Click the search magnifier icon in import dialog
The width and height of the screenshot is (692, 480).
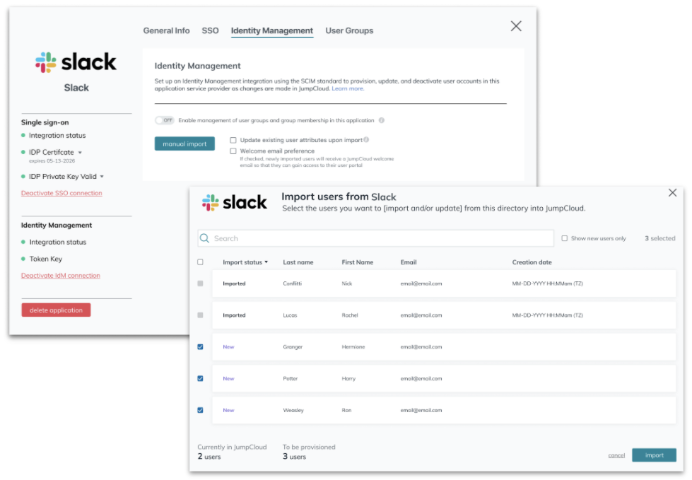pos(205,239)
